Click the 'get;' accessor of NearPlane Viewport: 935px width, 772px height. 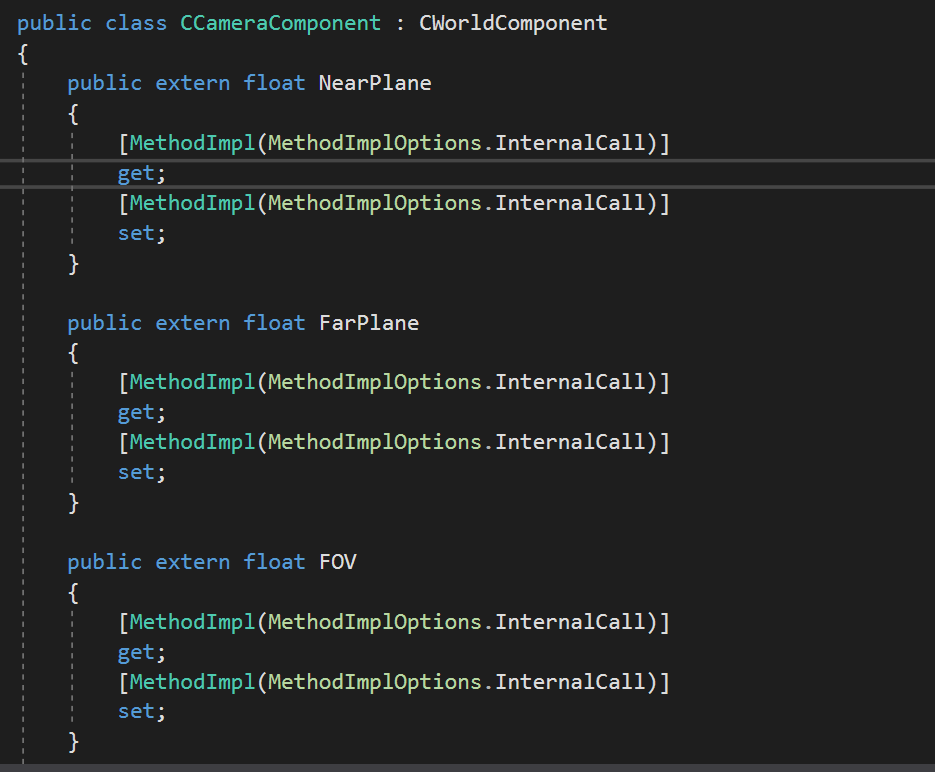click(141, 173)
